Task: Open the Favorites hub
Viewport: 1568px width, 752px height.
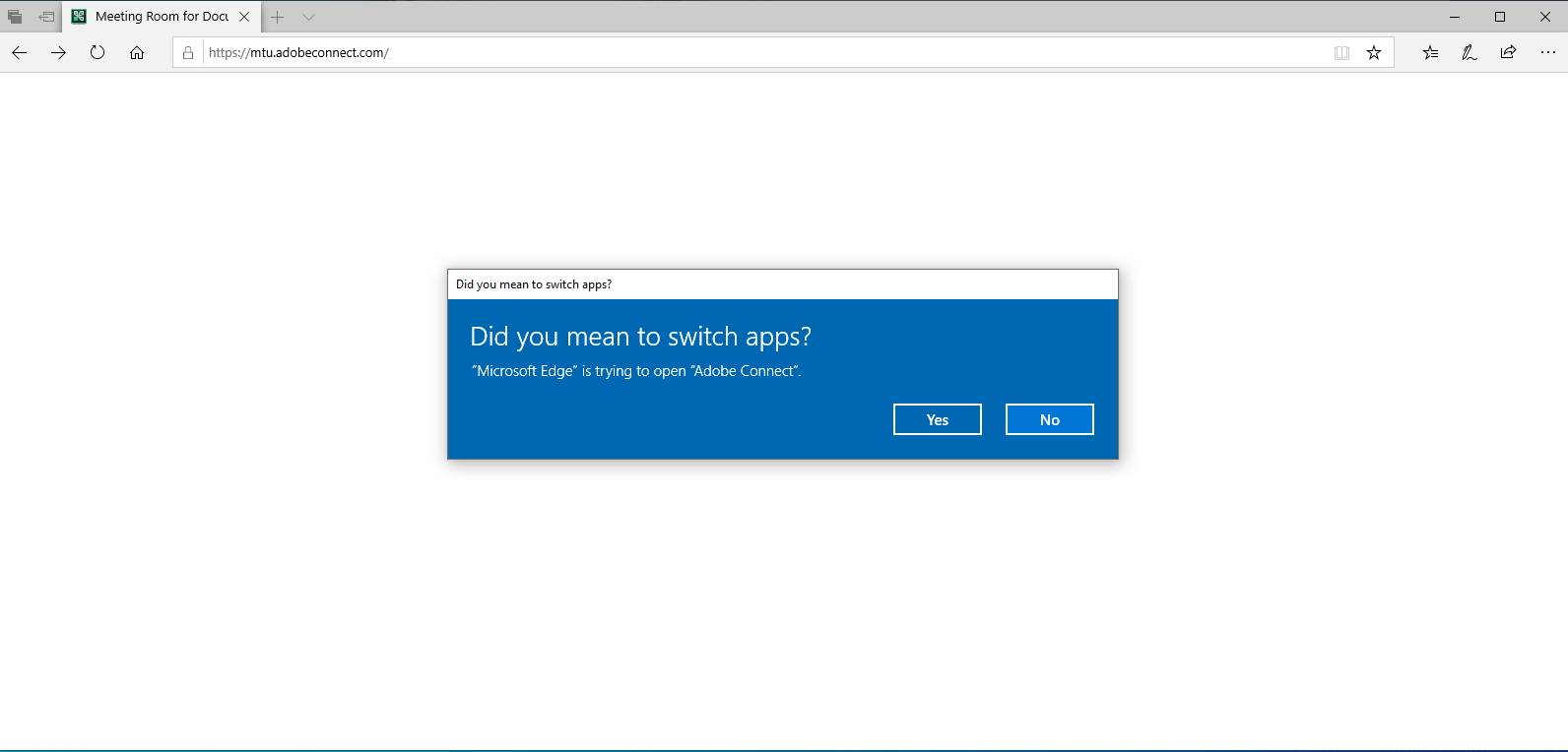Action: pos(1430,52)
